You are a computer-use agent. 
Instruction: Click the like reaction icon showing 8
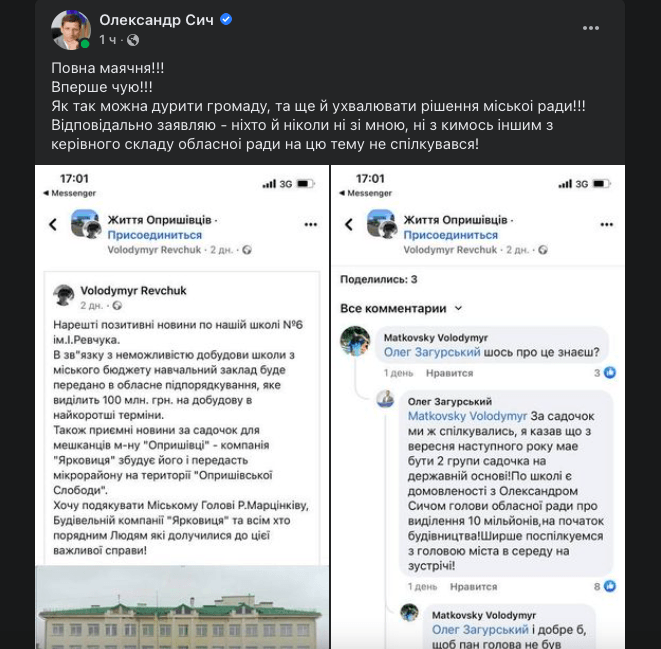coord(610,586)
